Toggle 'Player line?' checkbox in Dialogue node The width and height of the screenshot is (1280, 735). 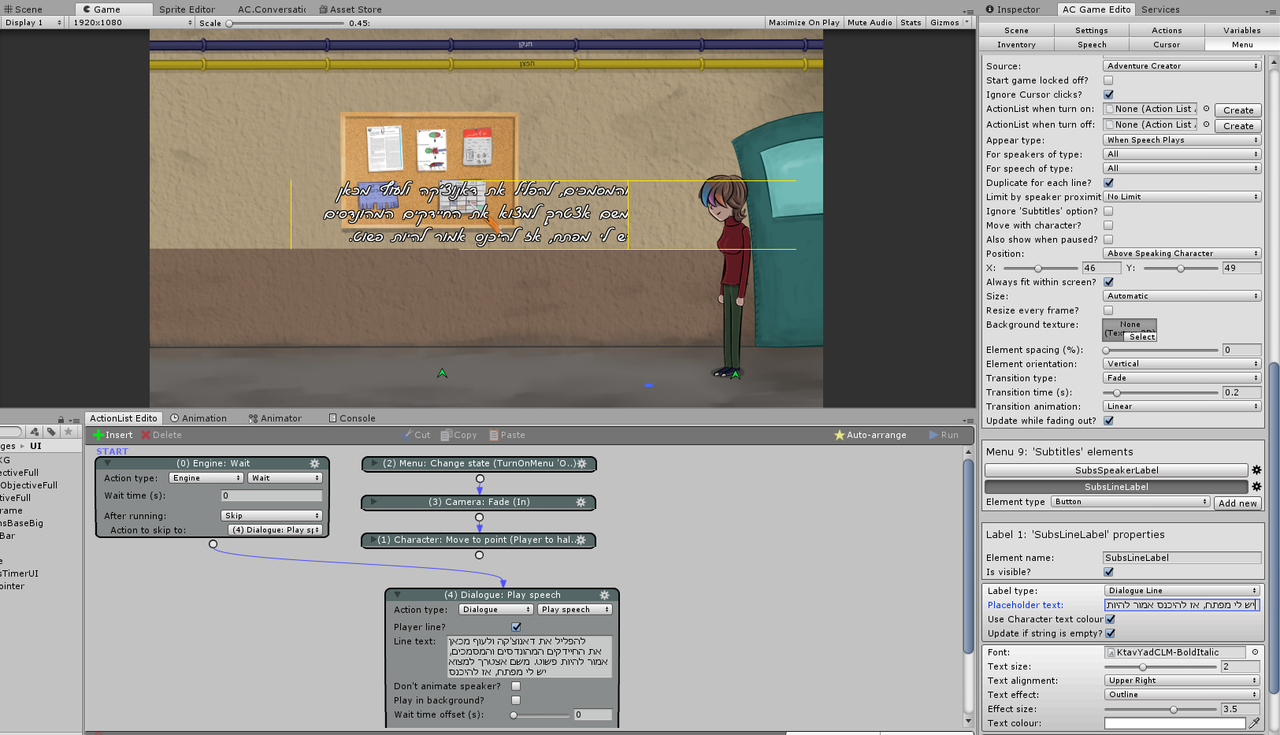pos(516,627)
